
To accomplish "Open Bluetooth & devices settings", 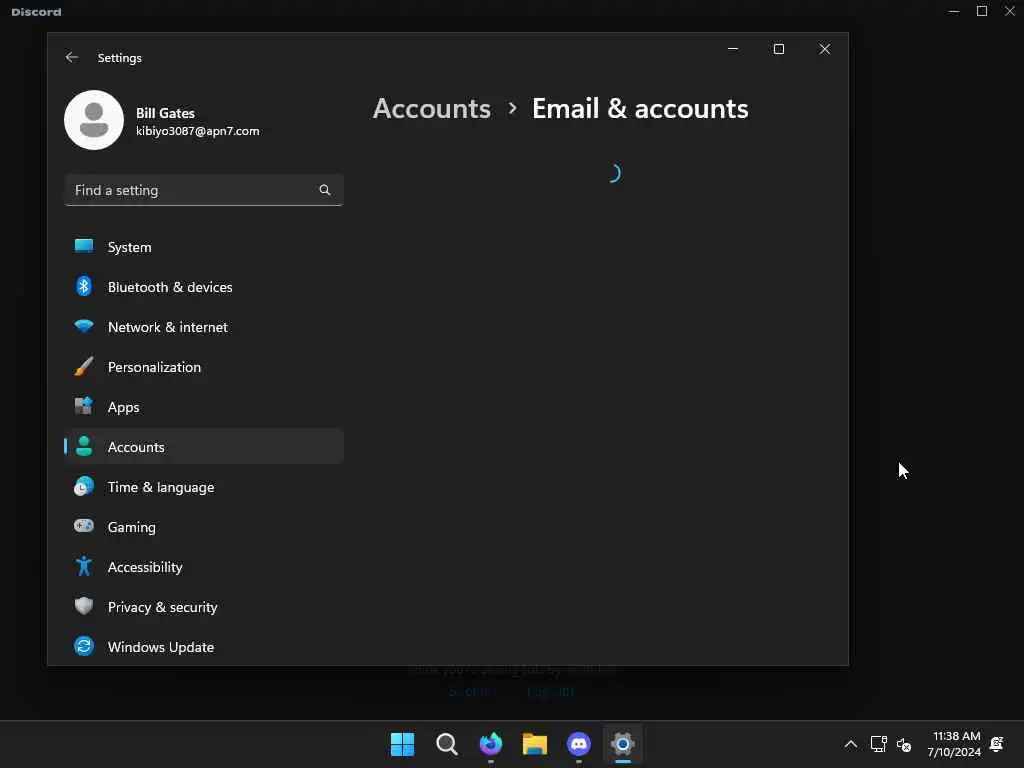I will pyautogui.click(x=204, y=287).
